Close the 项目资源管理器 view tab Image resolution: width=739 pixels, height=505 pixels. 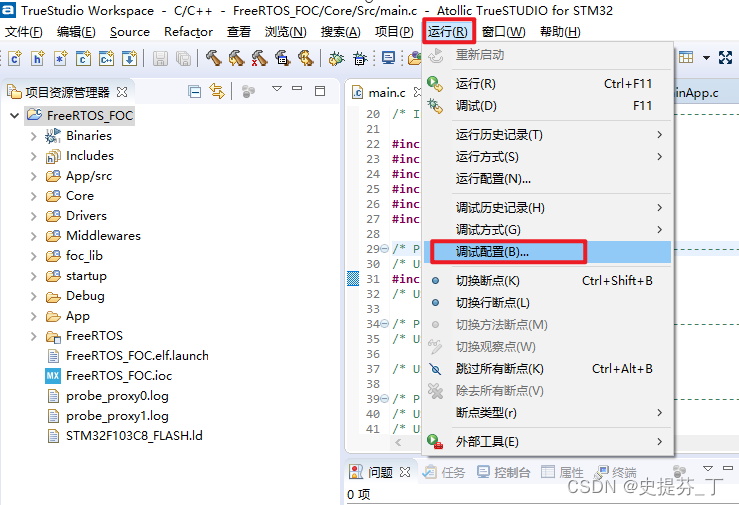click(x=122, y=92)
